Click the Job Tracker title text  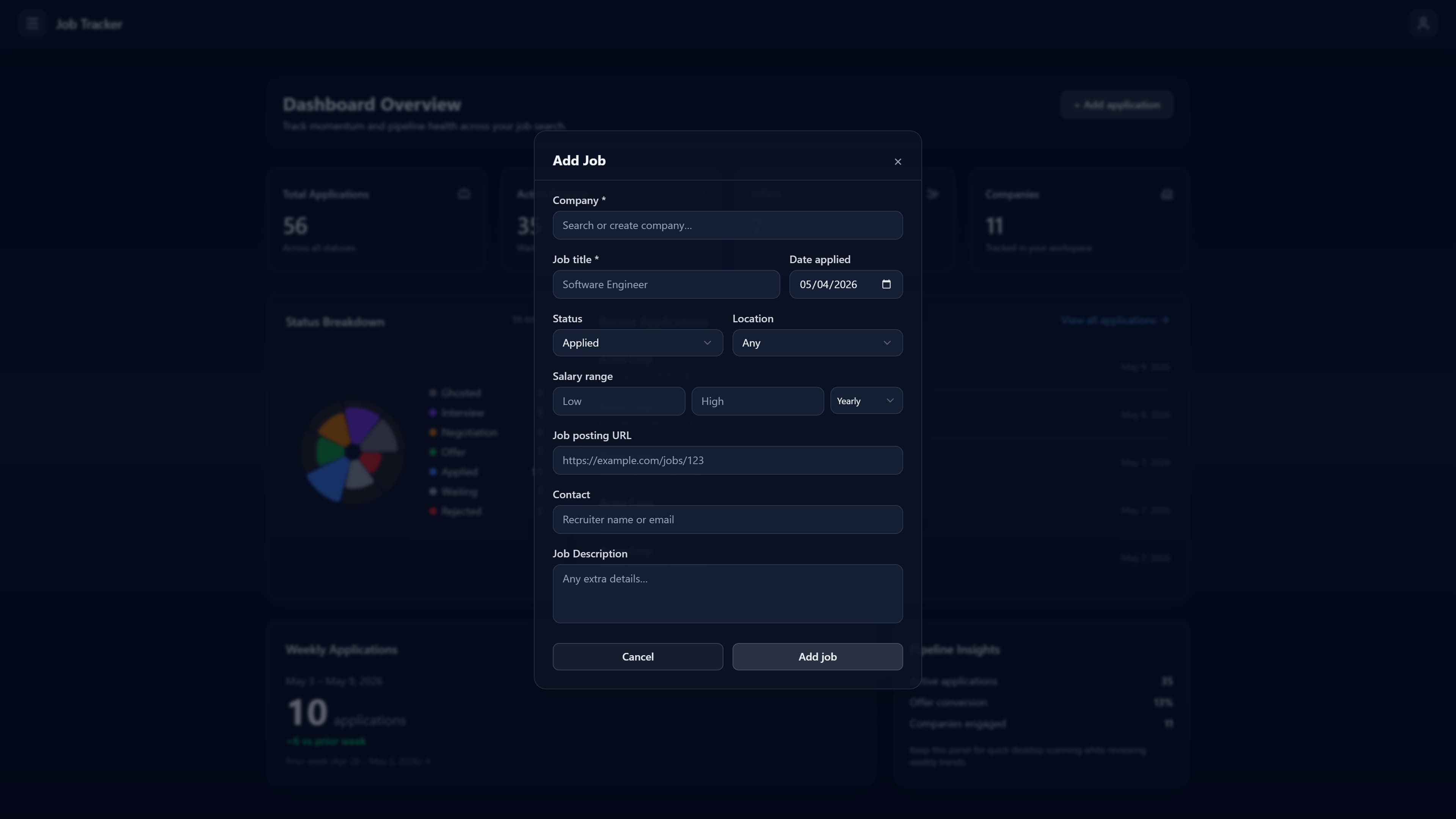[89, 24]
